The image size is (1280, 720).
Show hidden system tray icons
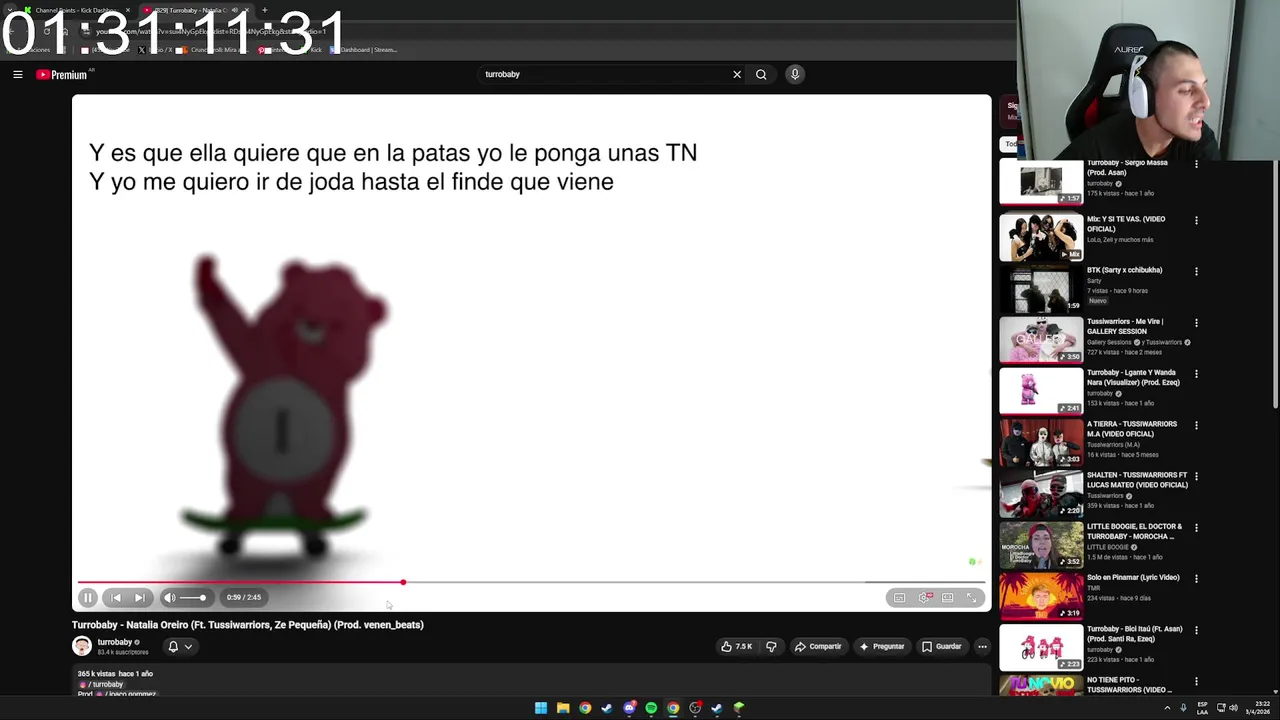click(x=1167, y=708)
